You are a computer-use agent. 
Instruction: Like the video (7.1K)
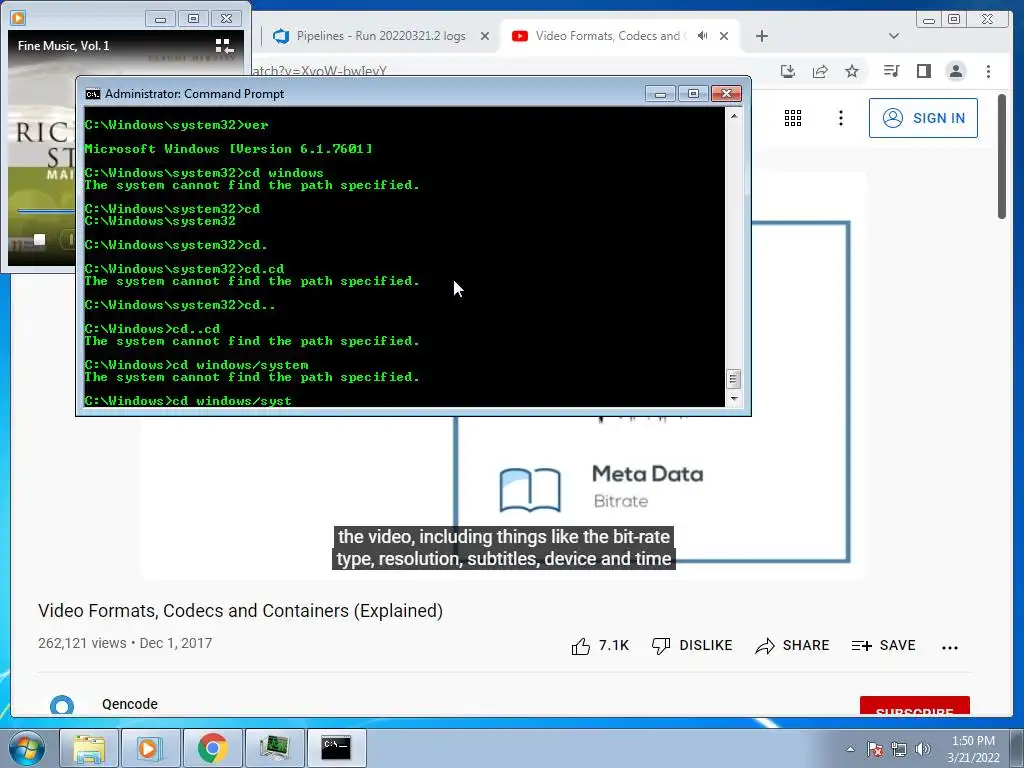pyautogui.click(x=600, y=646)
